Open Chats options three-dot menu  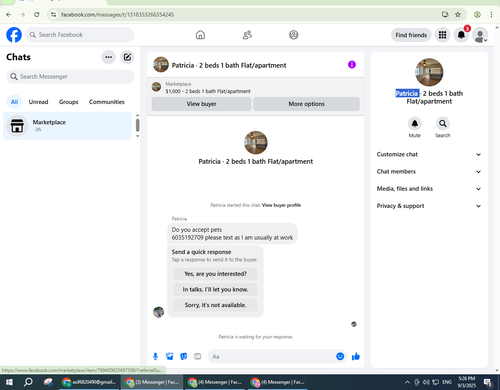click(x=108, y=57)
